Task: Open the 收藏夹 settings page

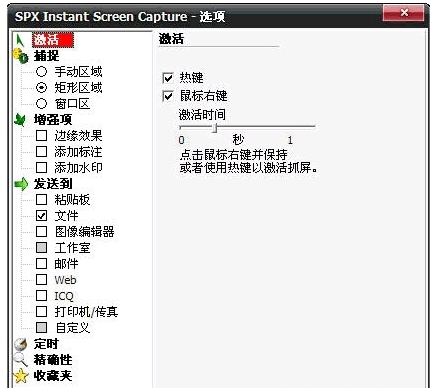Action: click(53, 376)
